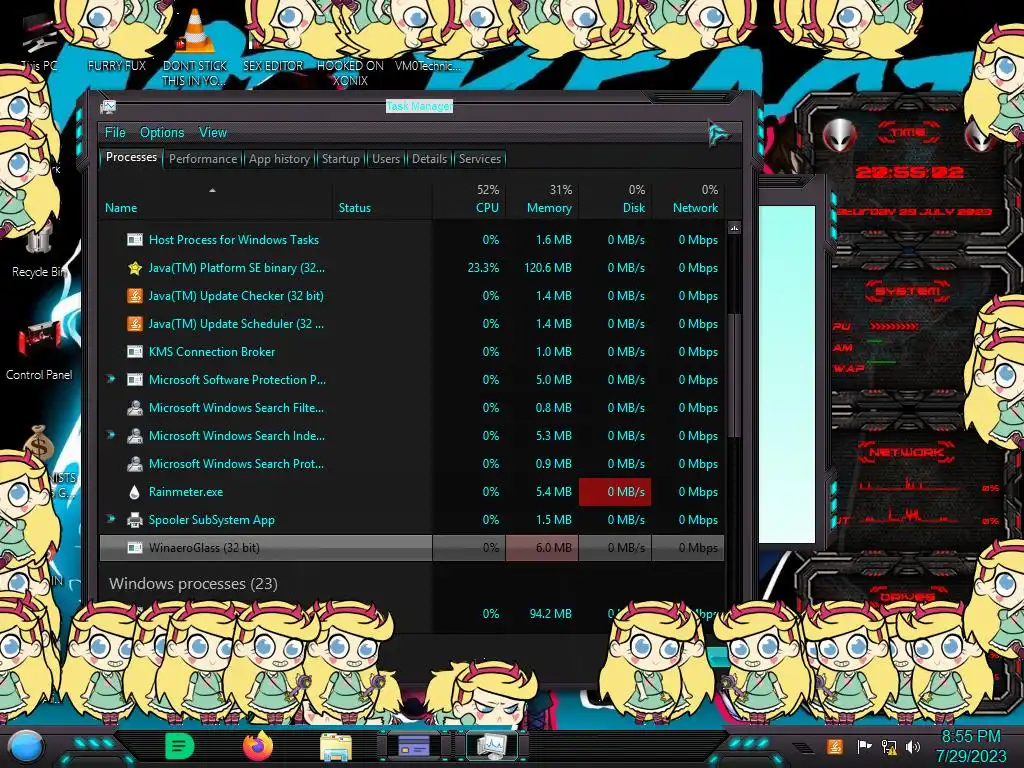
Task: Open the Options menu
Action: [162, 133]
